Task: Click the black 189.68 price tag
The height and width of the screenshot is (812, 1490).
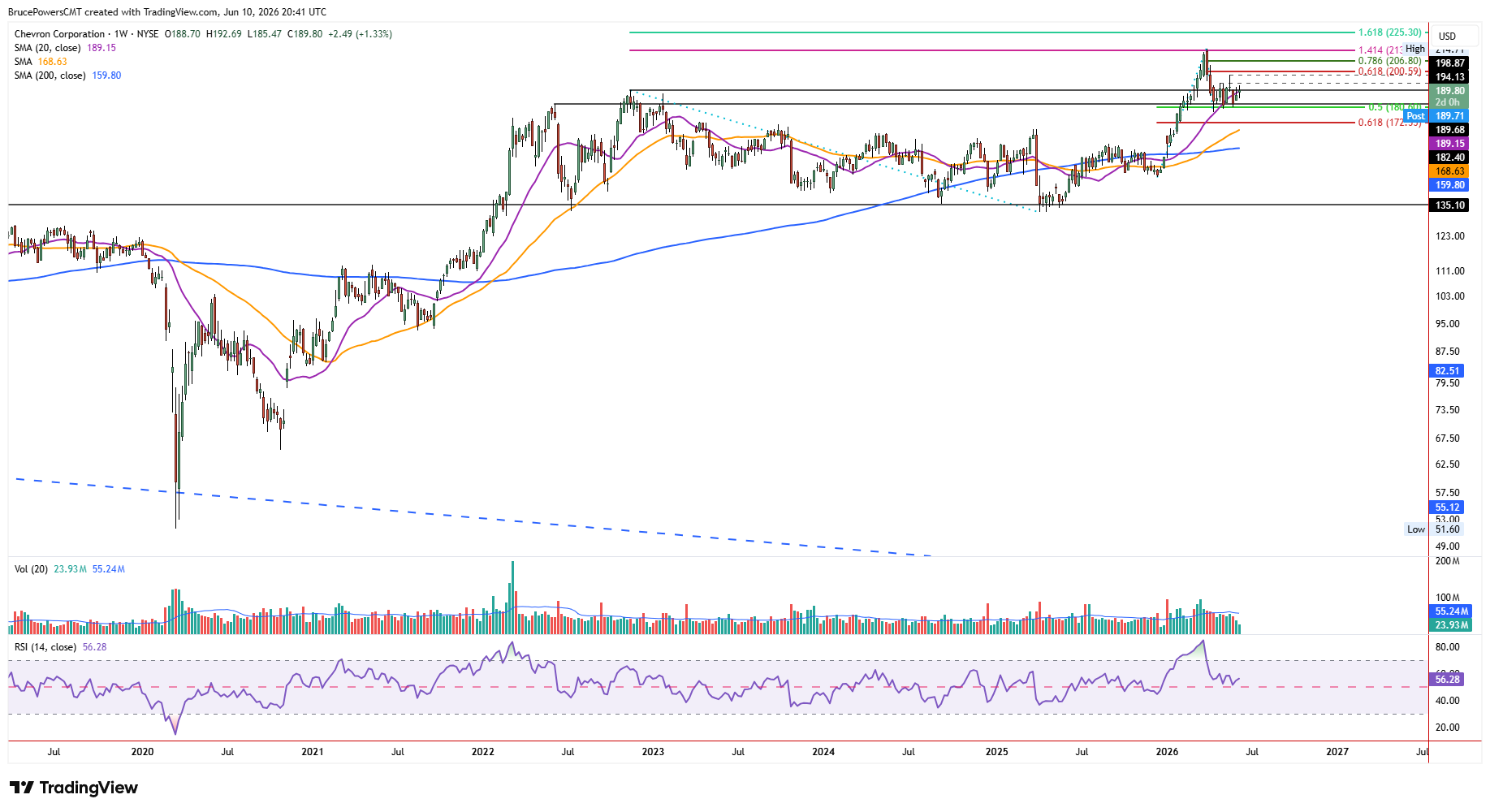Action: coord(1449,130)
